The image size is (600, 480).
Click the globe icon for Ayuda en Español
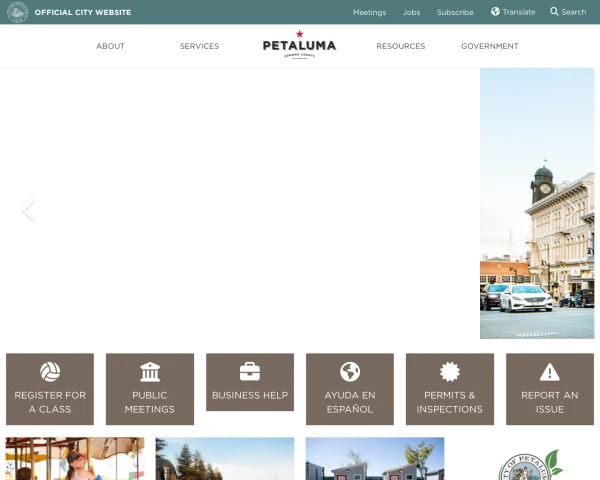(x=350, y=372)
